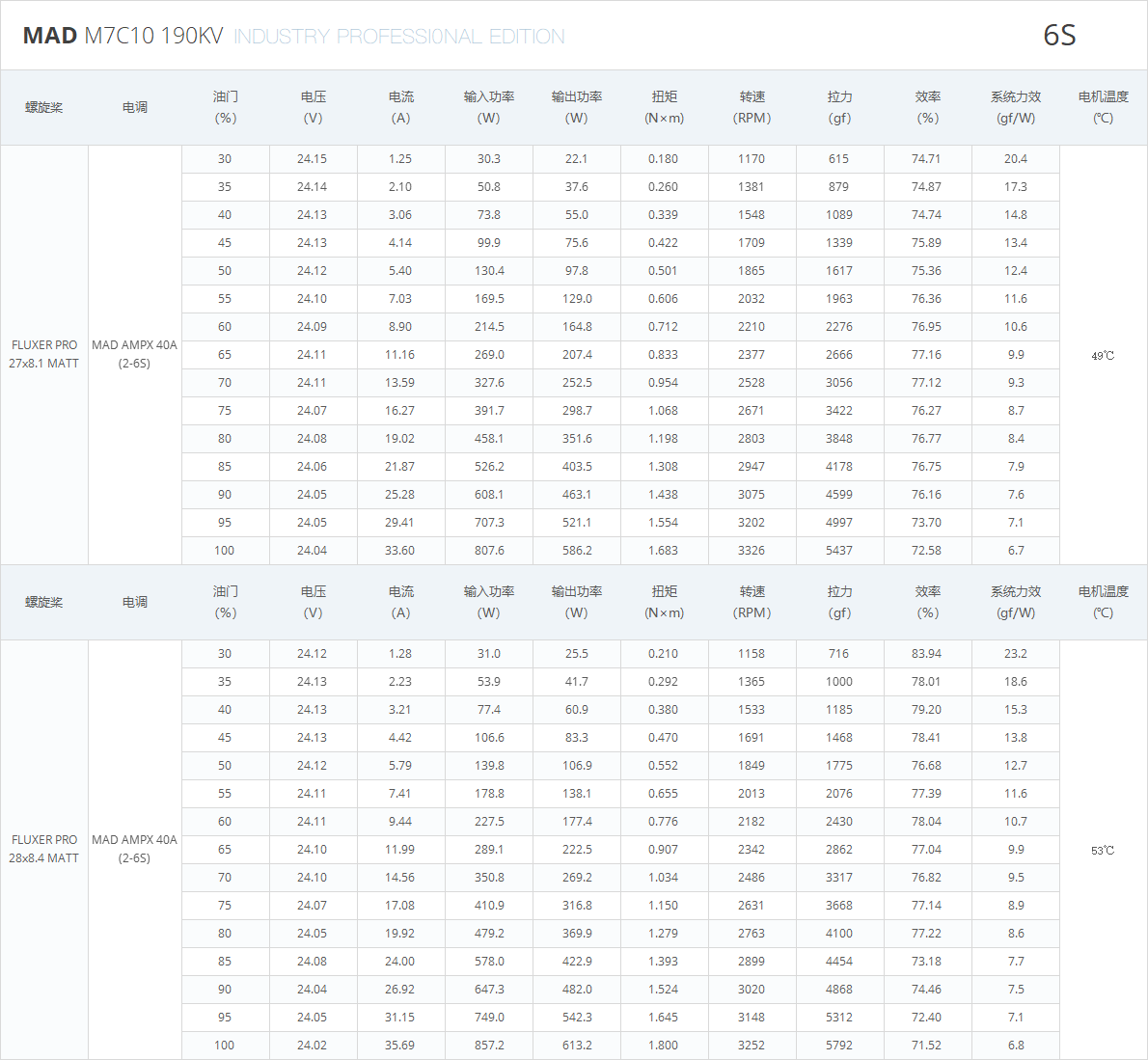The image size is (1148, 1060).
Task: Click input power value 227.5
Action: pyautogui.click(x=489, y=822)
